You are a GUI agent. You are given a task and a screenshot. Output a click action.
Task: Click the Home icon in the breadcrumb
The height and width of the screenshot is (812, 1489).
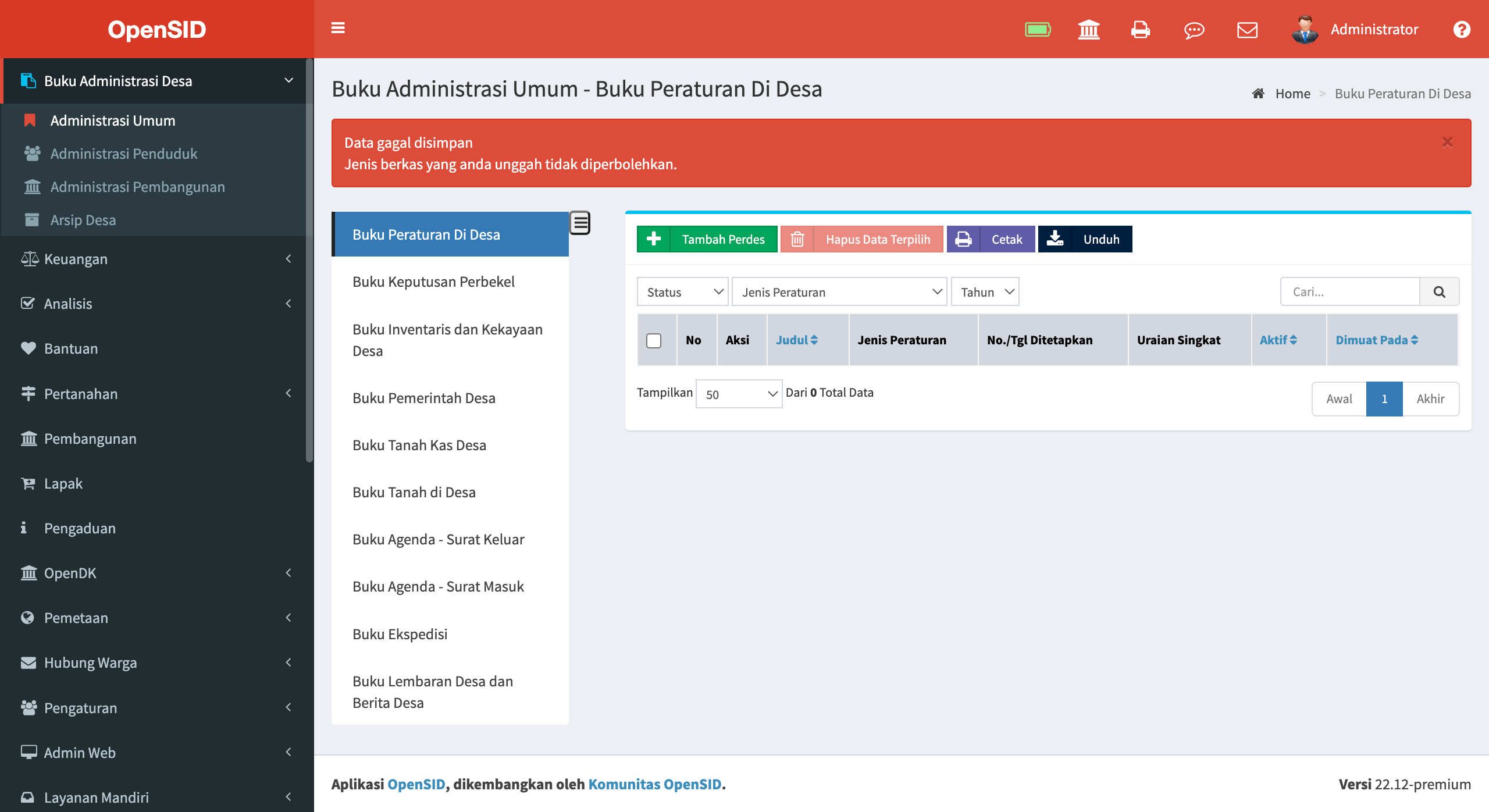point(1258,92)
